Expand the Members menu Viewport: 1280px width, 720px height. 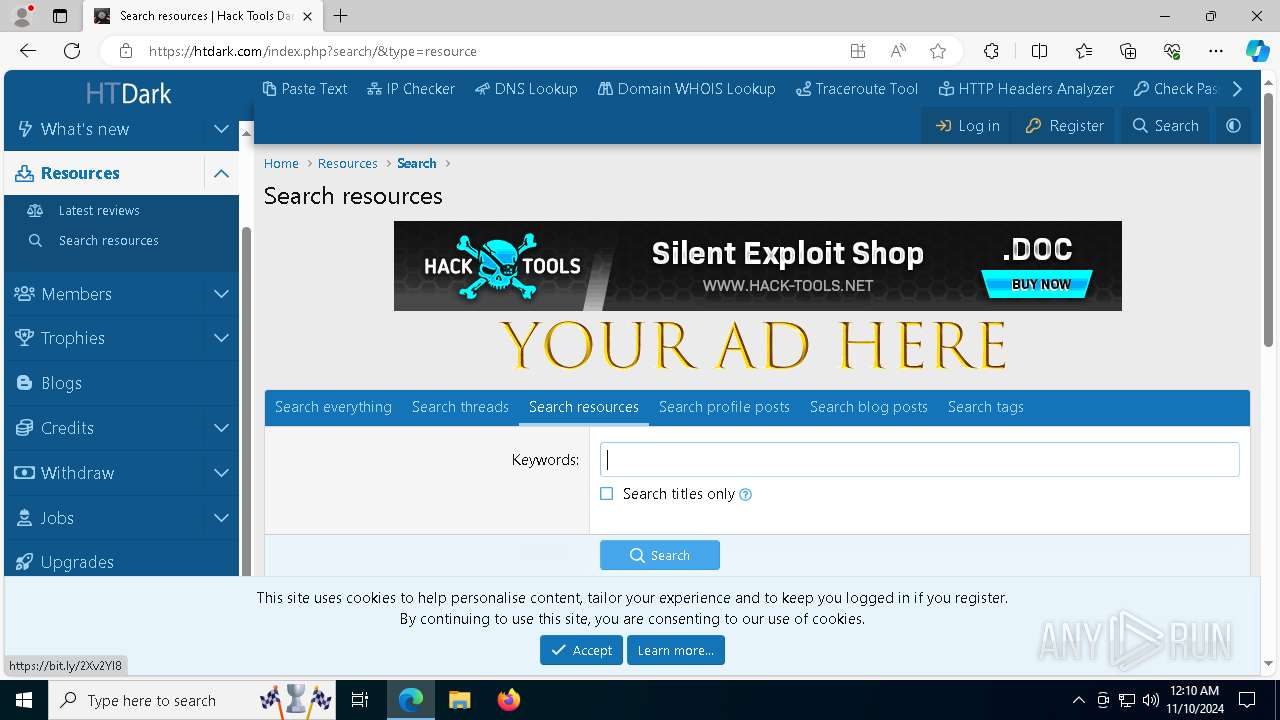pos(221,294)
